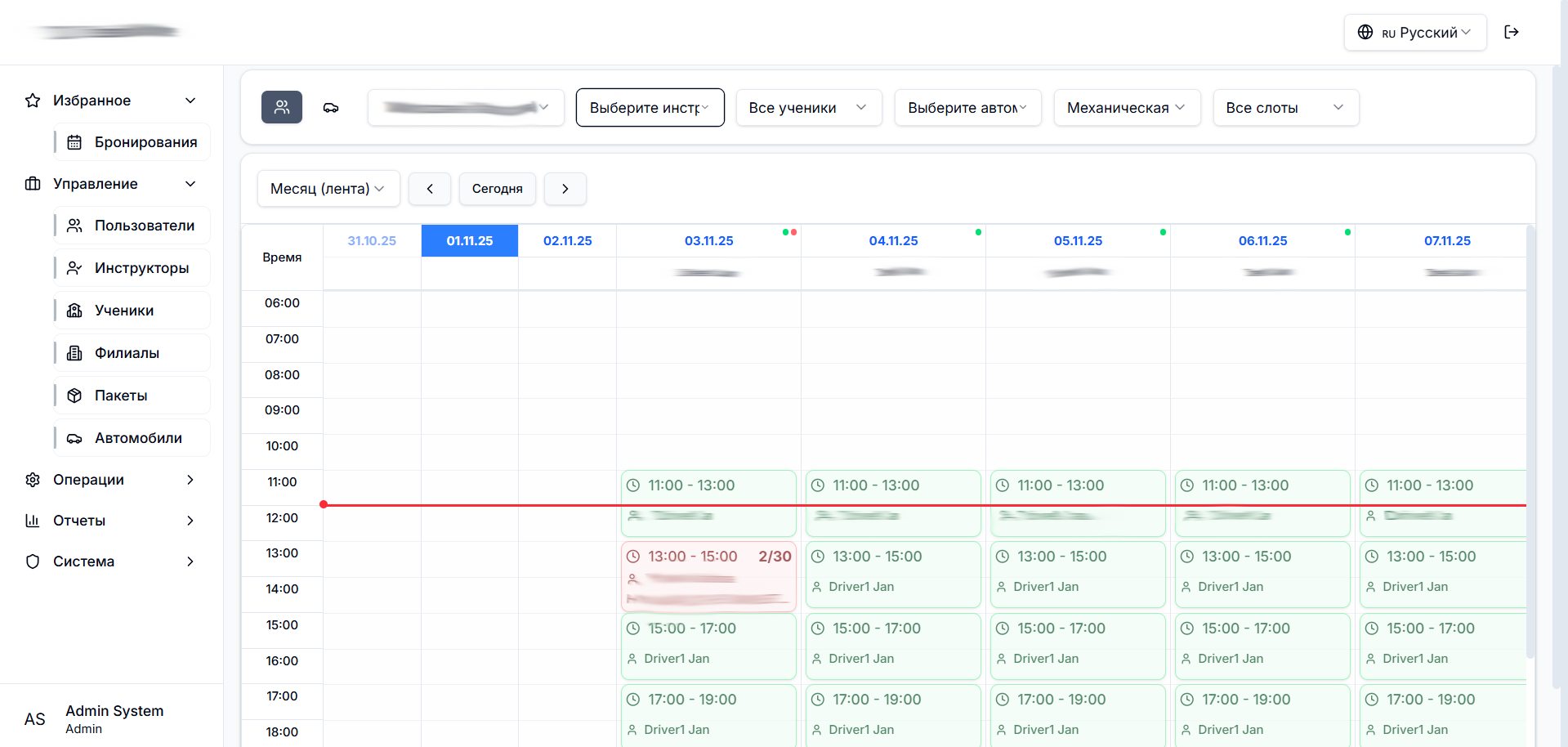Screen dimensions: 1568x747
Task: Open the Русский language dropdown
Action: coord(1414,33)
